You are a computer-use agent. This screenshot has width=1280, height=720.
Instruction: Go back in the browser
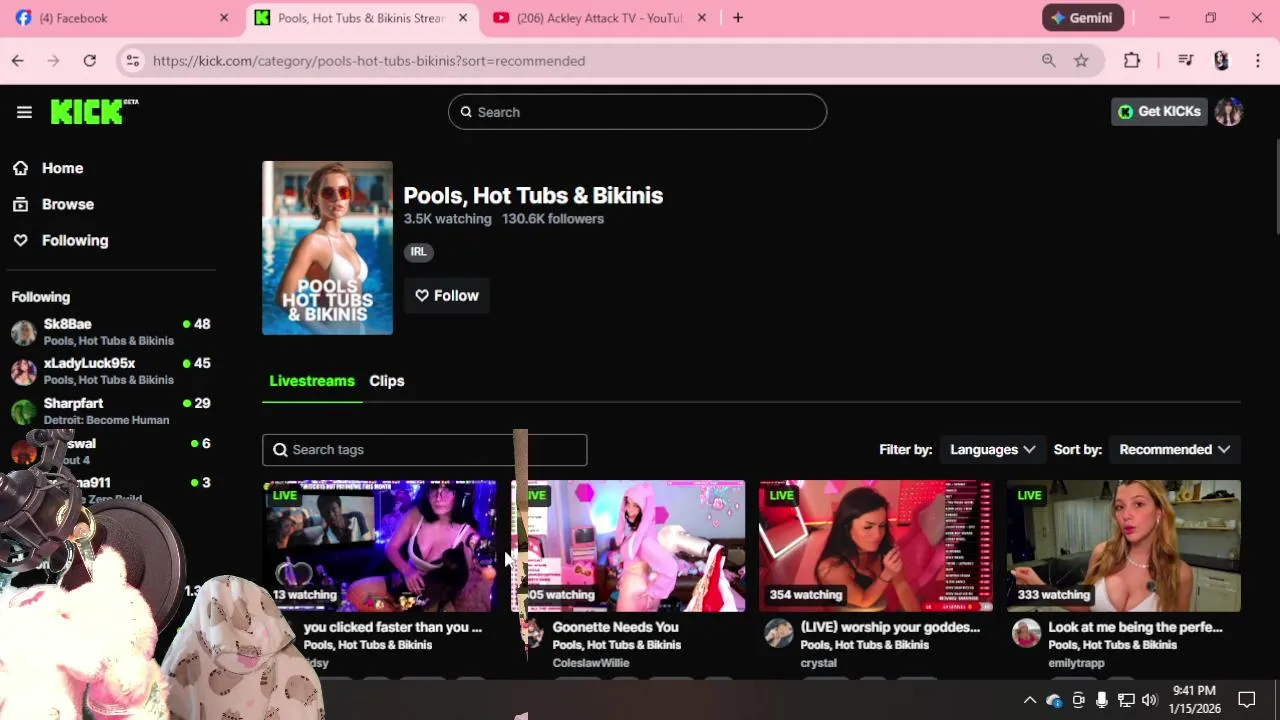click(x=18, y=61)
